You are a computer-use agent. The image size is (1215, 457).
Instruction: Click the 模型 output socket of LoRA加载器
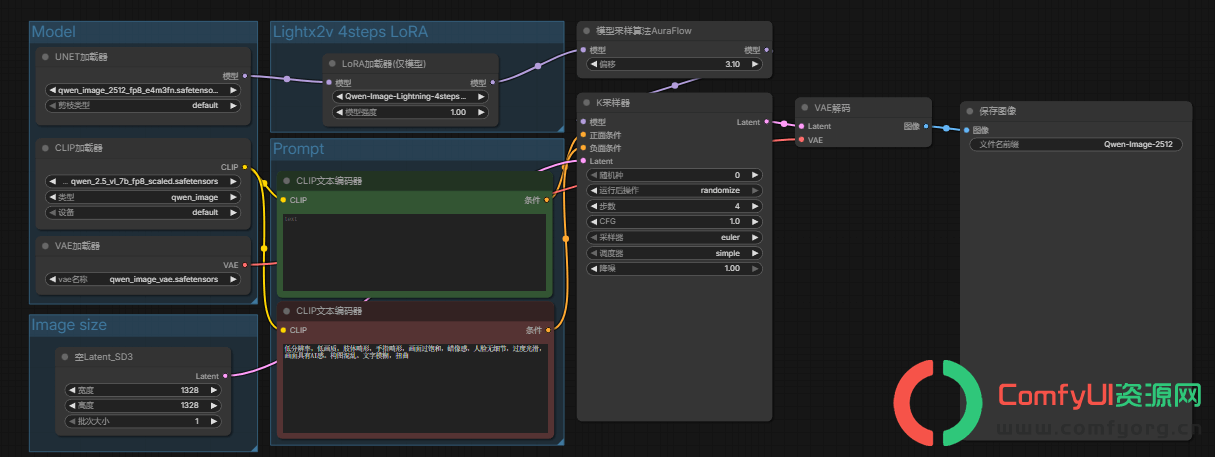point(492,83)
